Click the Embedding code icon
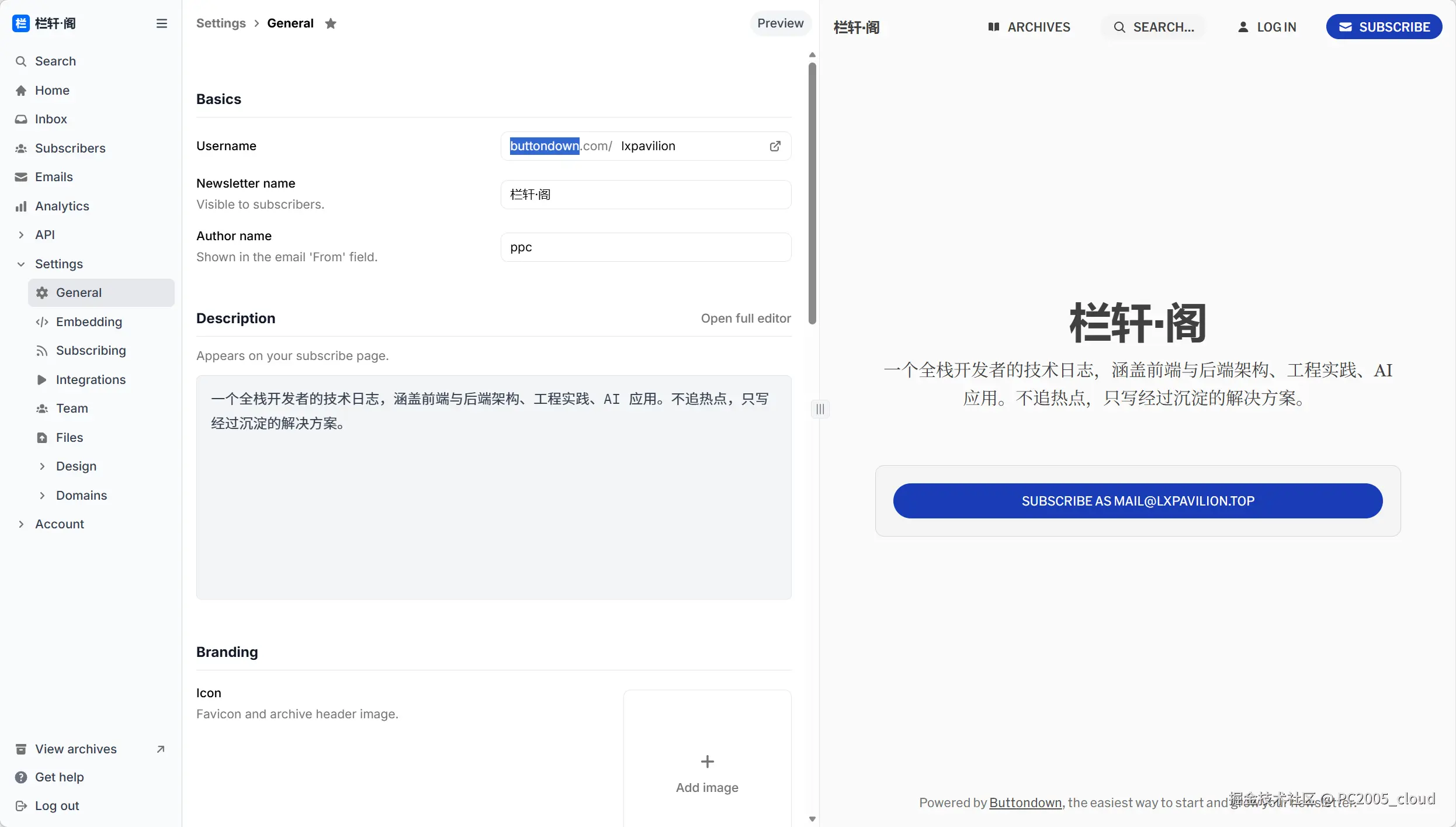The image size is (1456, 827). (x=42, y=322)
